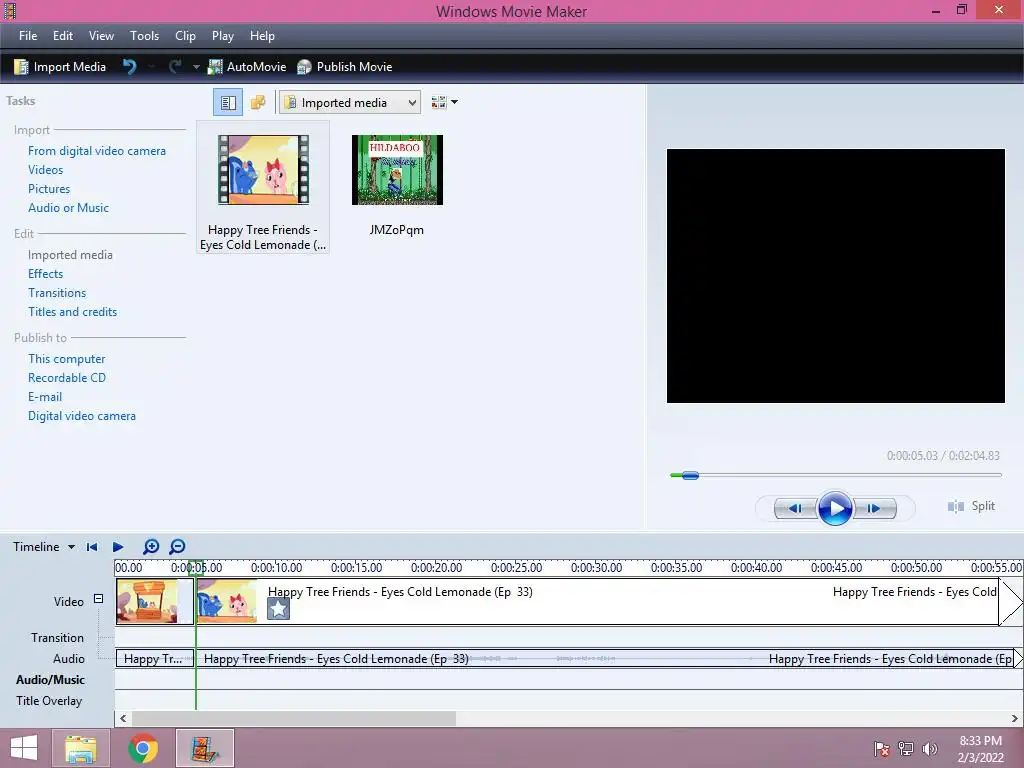Click the Audio or Music link
The image size is (1024, 768).
[x=68, y=208]
